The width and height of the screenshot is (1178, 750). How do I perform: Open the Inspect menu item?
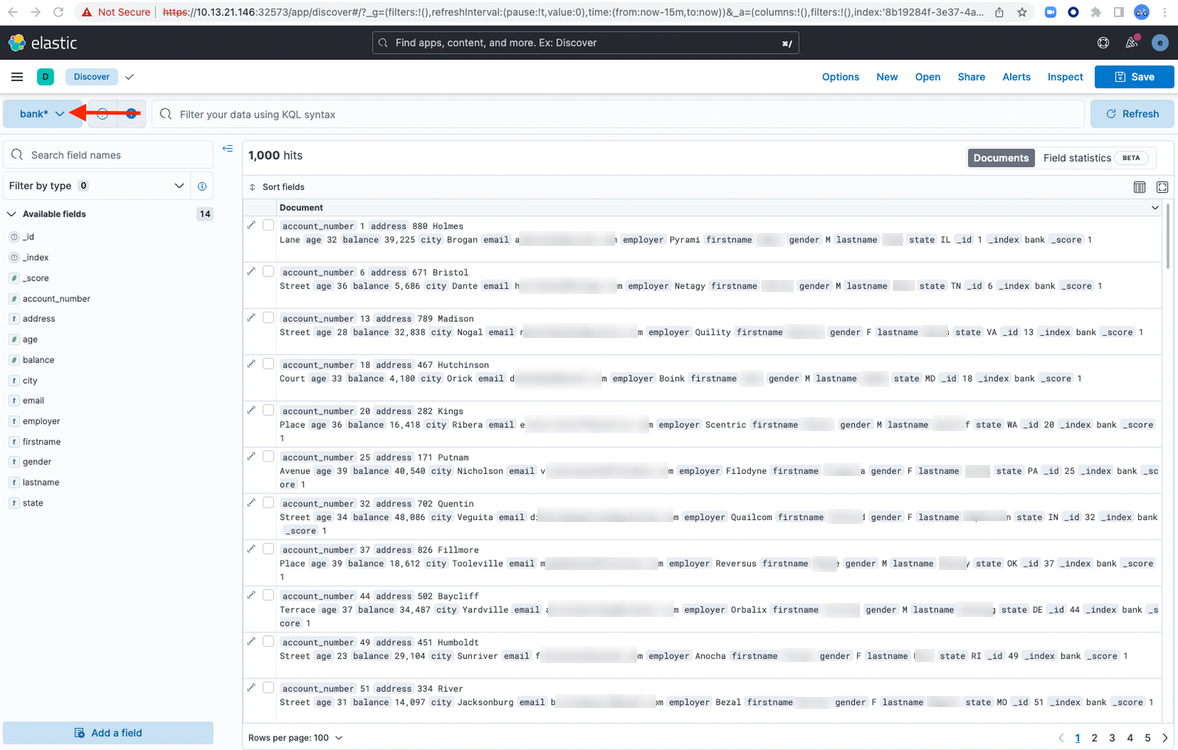[1065, 77]
